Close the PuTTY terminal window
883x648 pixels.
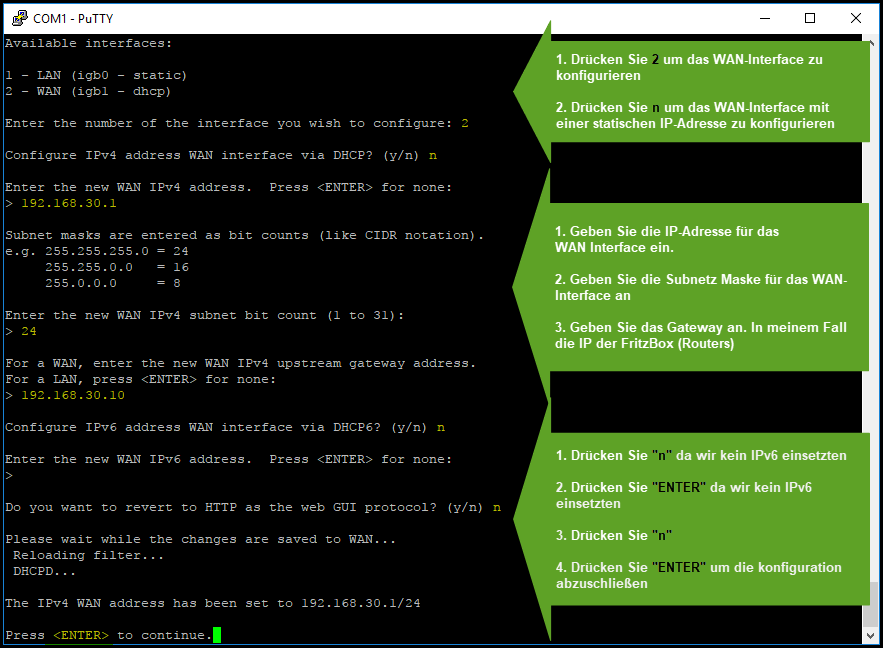coord(857,17)
